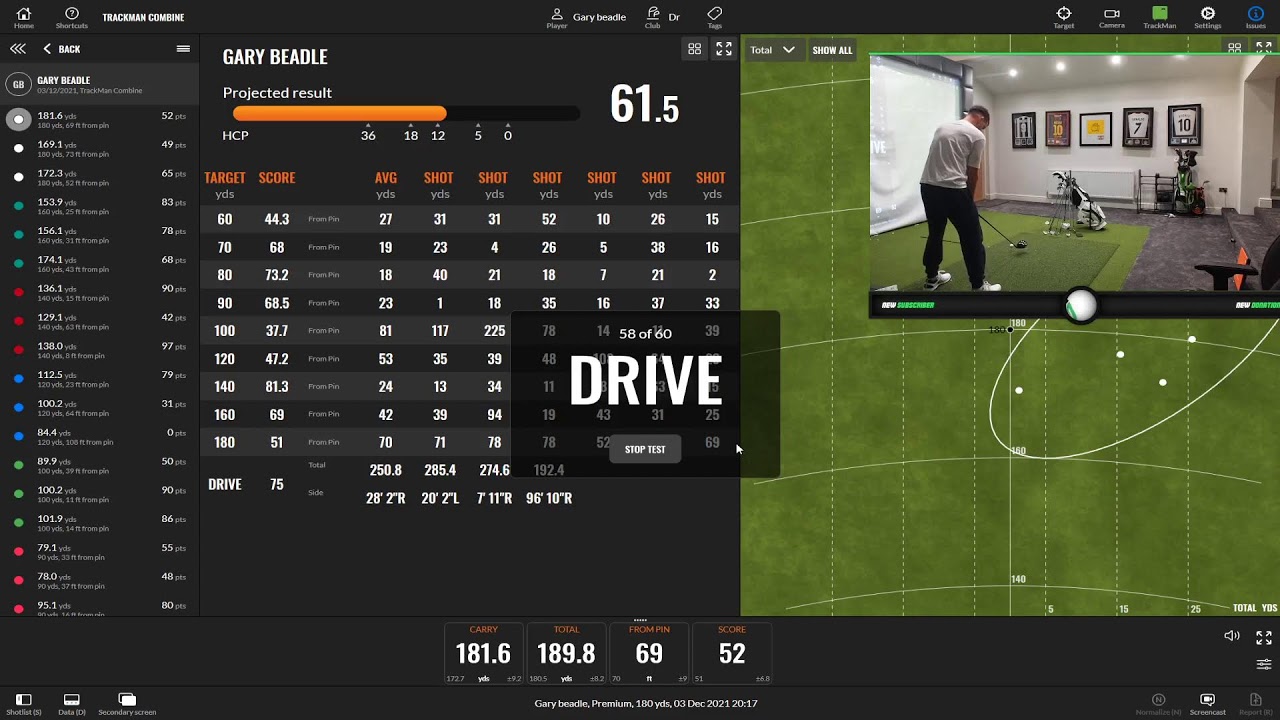The image size is (1280, 720).
Task: Click the Projected result handicap bar
Action: 406,114
